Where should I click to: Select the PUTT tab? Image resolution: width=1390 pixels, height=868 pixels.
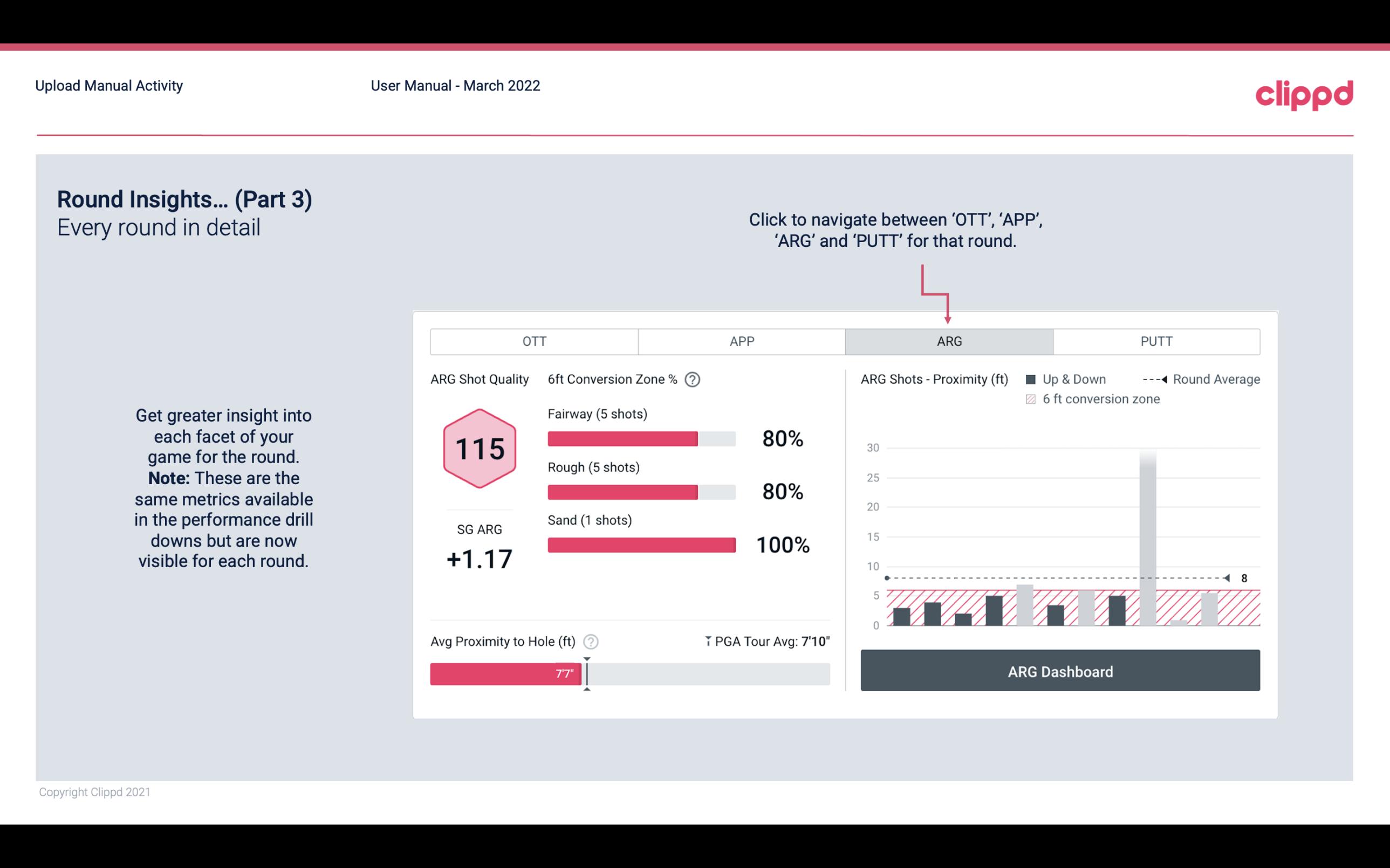(1154, 342)
